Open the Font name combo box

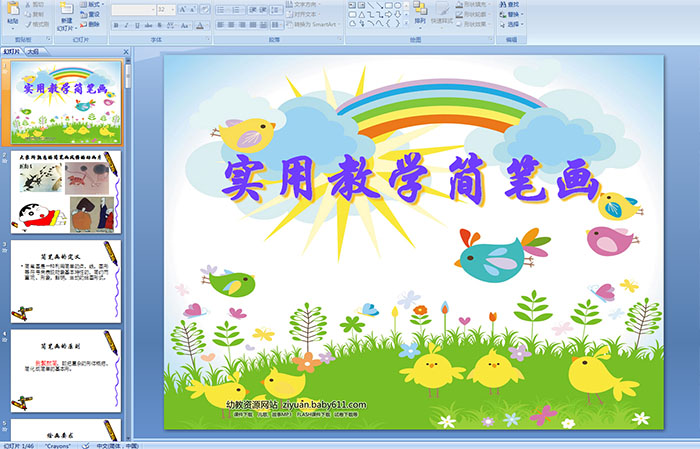tap(133, 9)
